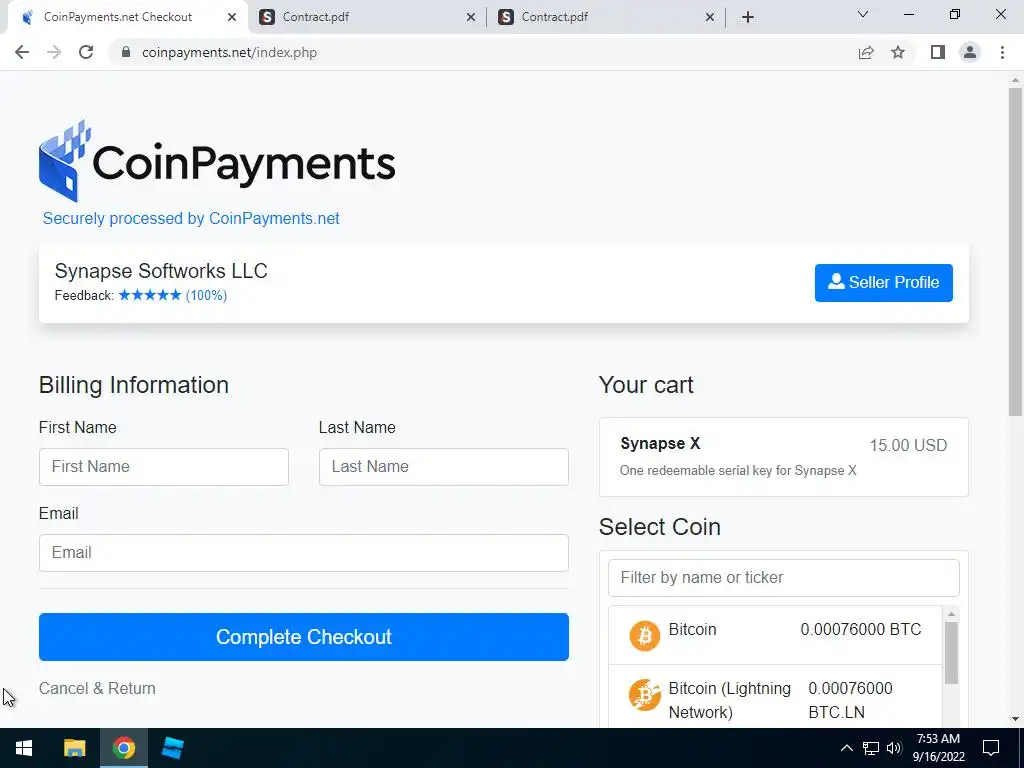Open the Windows Start menu

coord(24,748)
